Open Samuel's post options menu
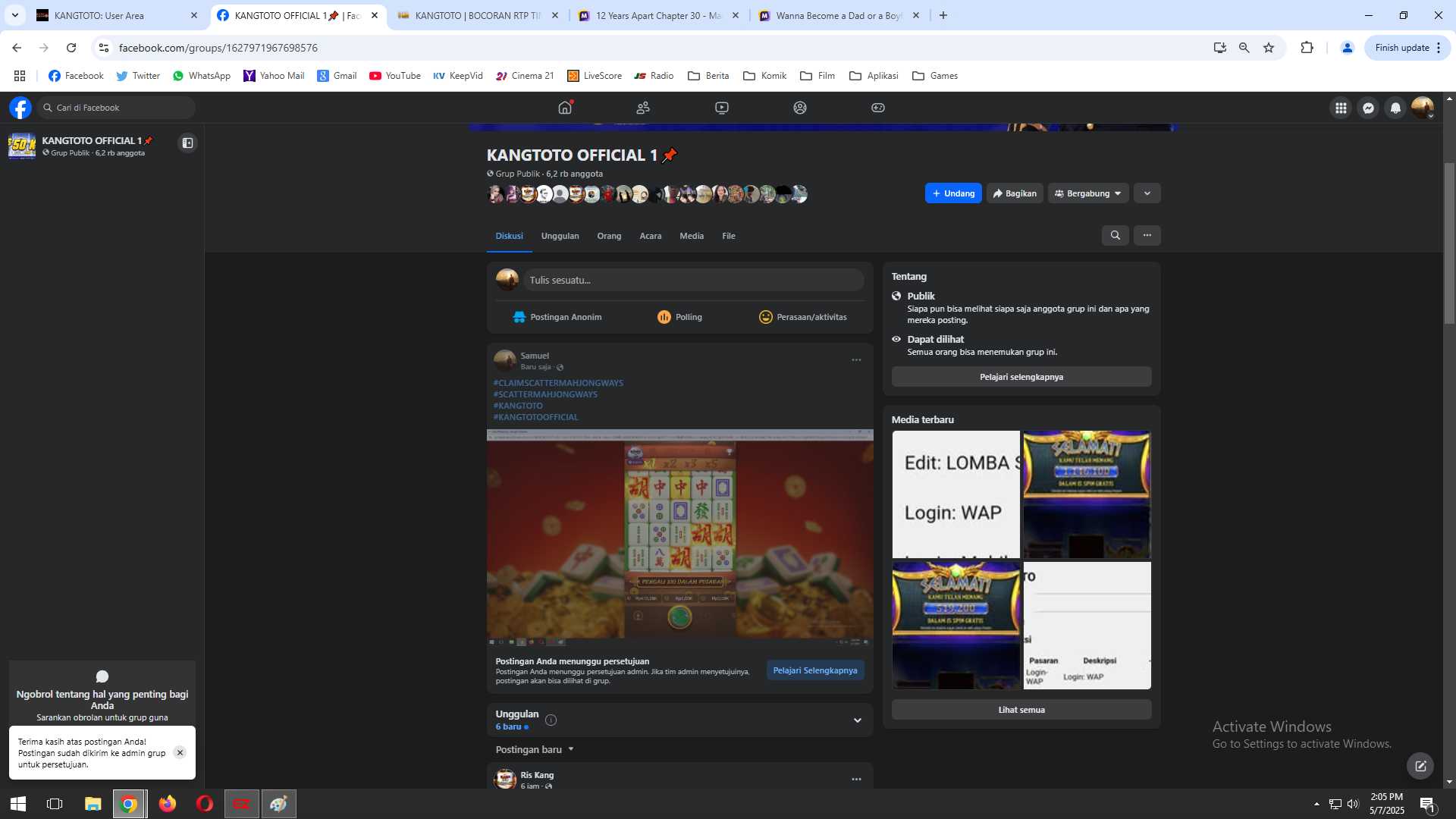The image size is (1456, 819). [x=856, y=360]
